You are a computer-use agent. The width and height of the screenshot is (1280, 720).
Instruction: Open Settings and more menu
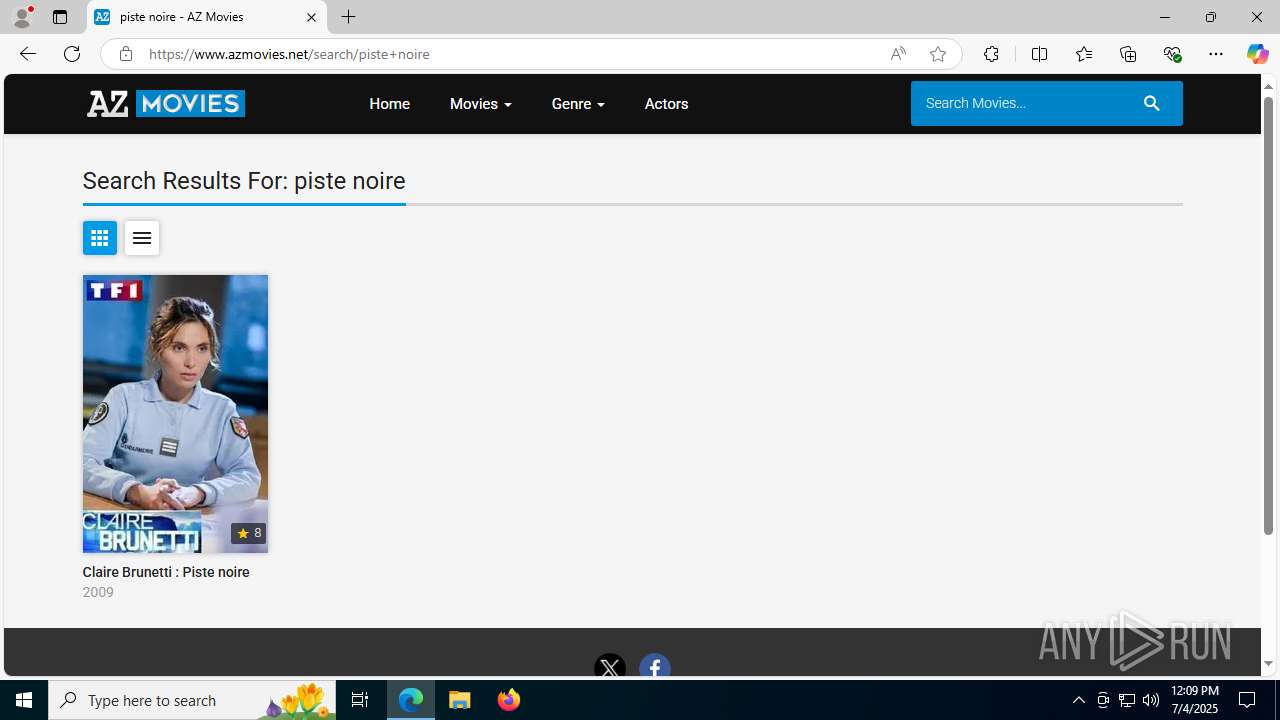click(1216, 54)
